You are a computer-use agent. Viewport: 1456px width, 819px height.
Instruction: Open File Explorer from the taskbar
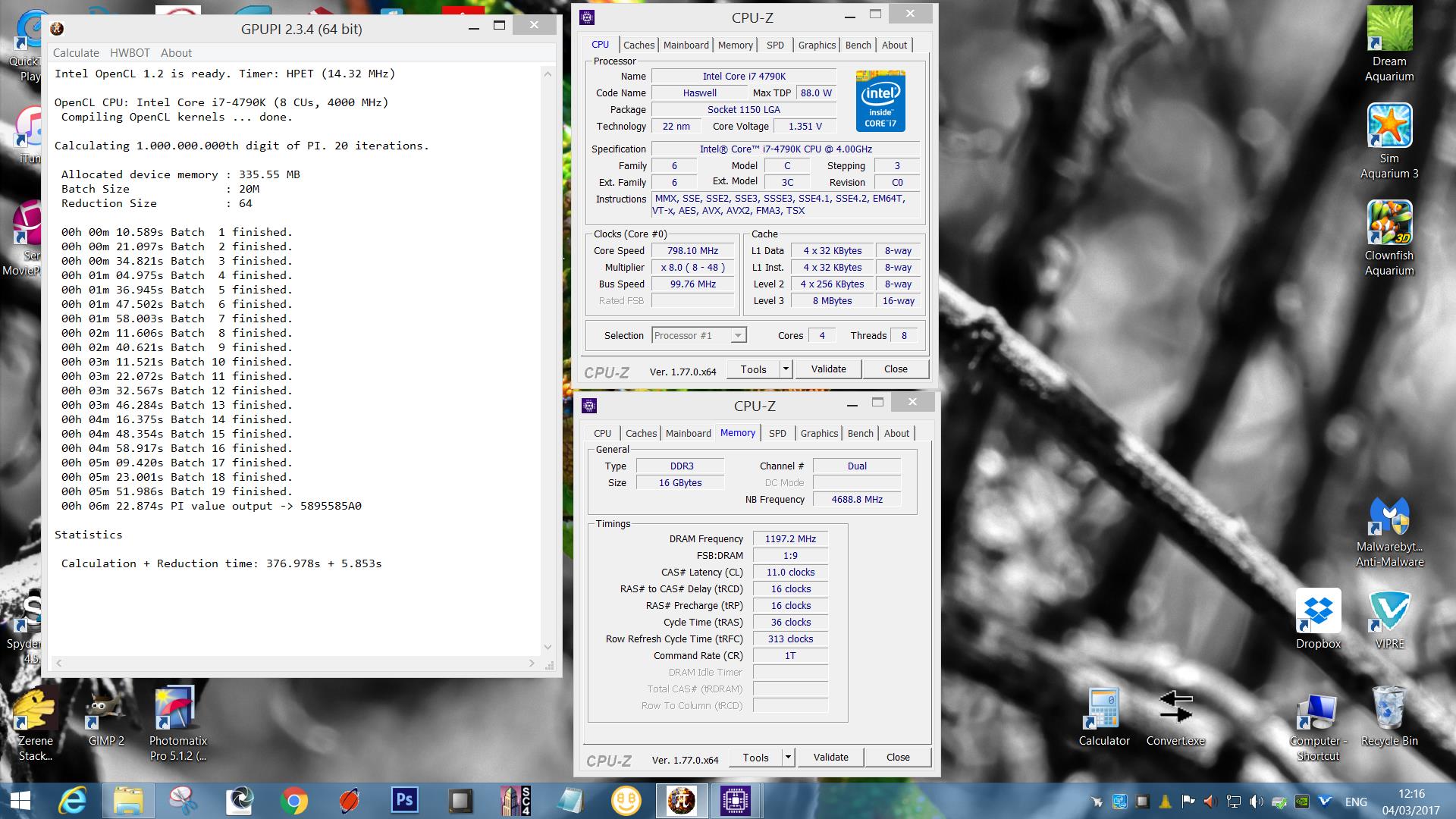pyautogui.click(x=128, y=801)
